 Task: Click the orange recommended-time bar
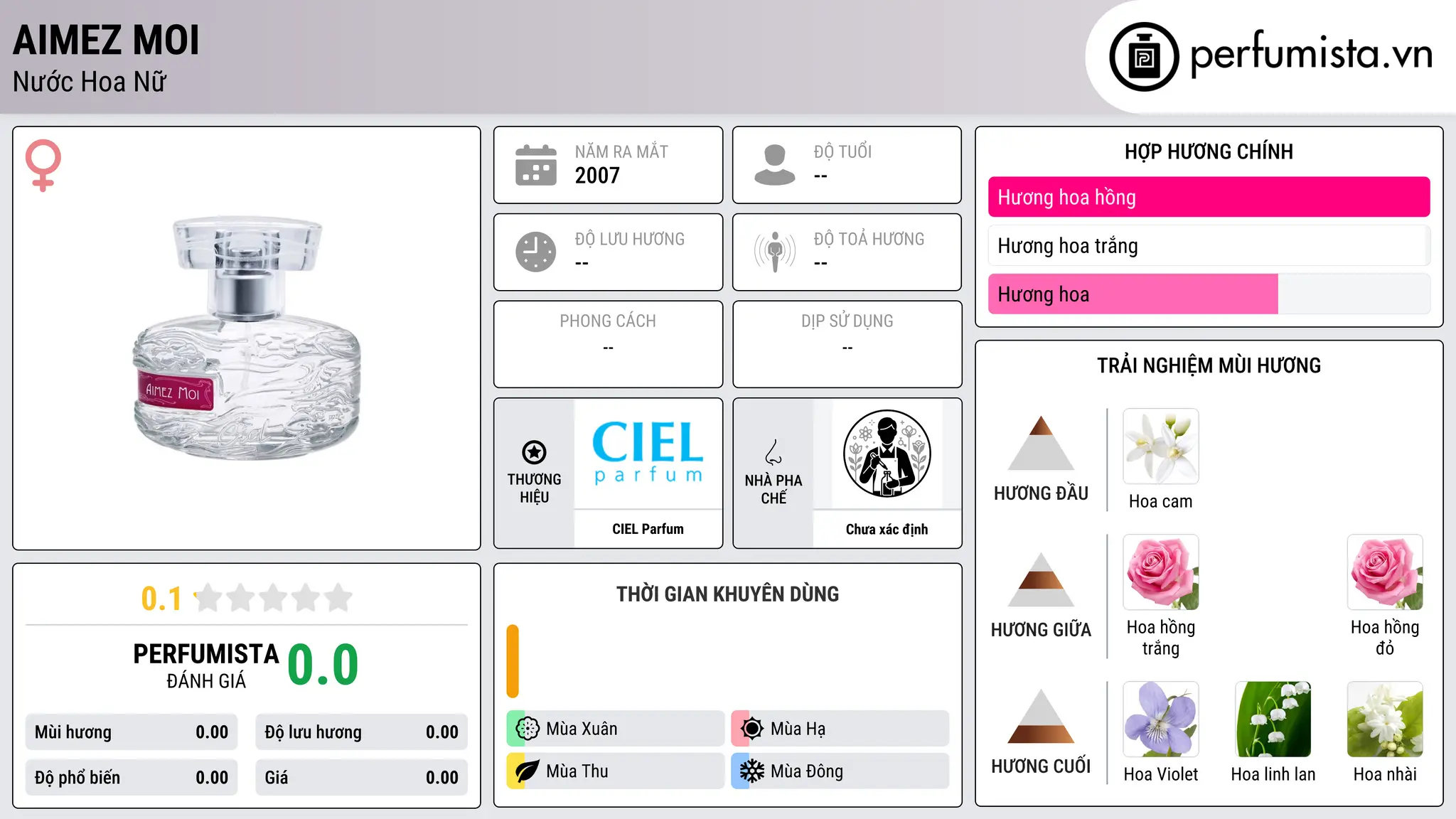click(513, 661)
